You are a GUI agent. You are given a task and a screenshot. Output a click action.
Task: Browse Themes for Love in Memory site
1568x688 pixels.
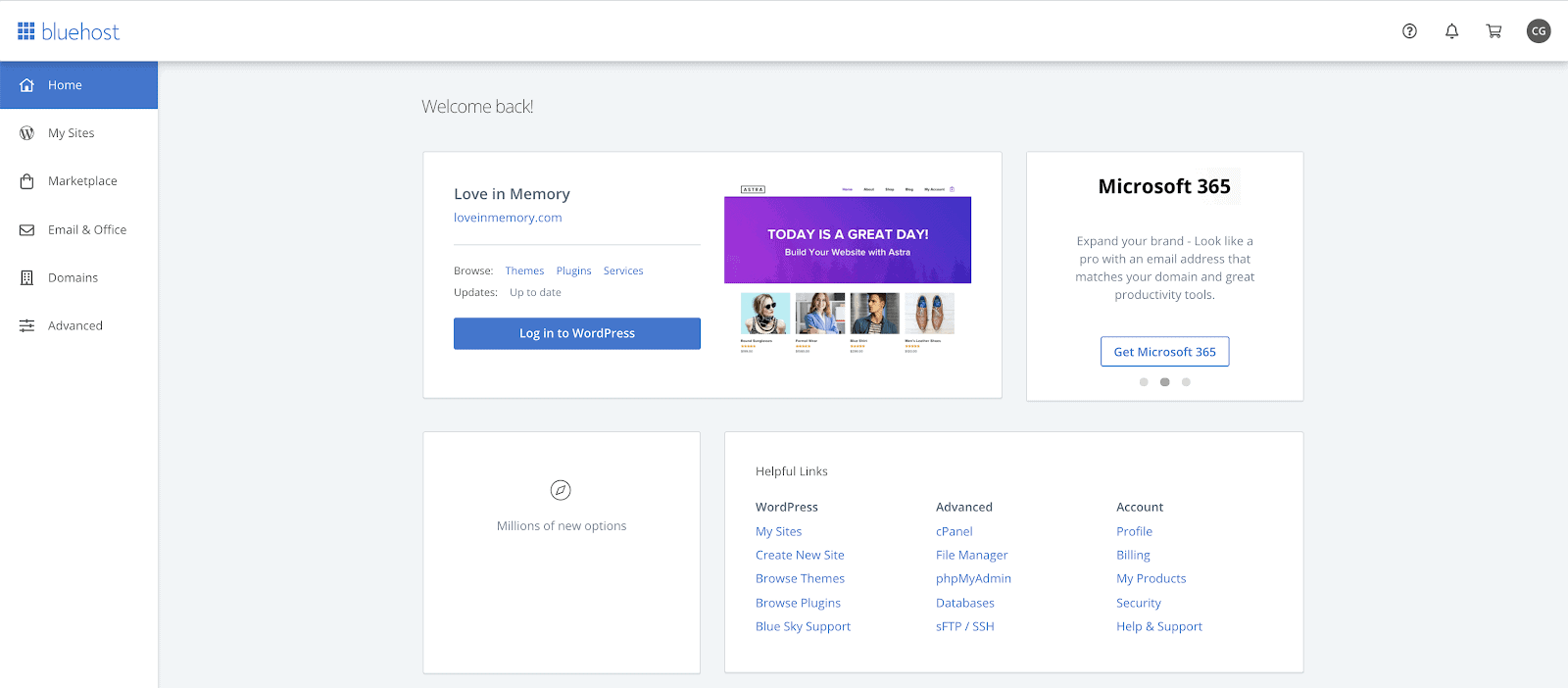coord(524,270)
